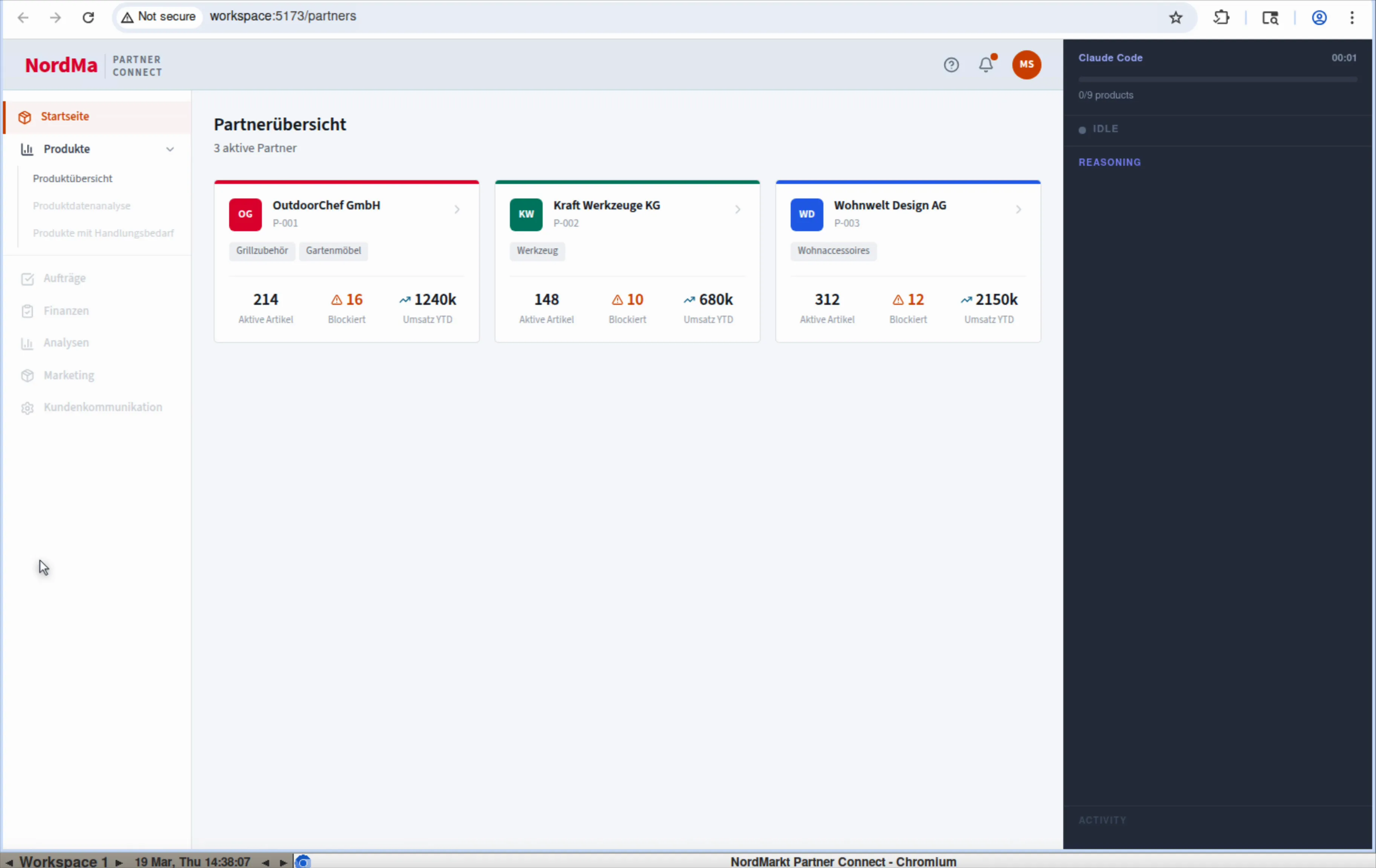Open the Wohnwelt Design AG partner name
This screenshot has width=1376, height=868.
pos(890,205)
